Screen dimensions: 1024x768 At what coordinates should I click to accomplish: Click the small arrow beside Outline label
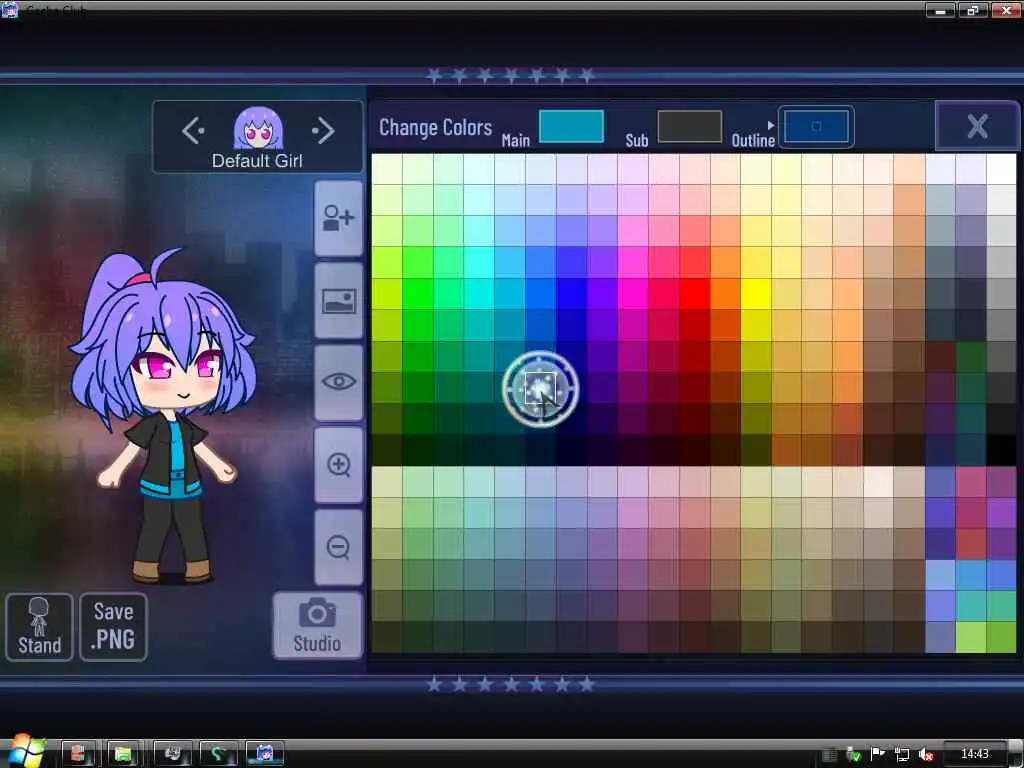pyautogui.click(x=771, y=125)
